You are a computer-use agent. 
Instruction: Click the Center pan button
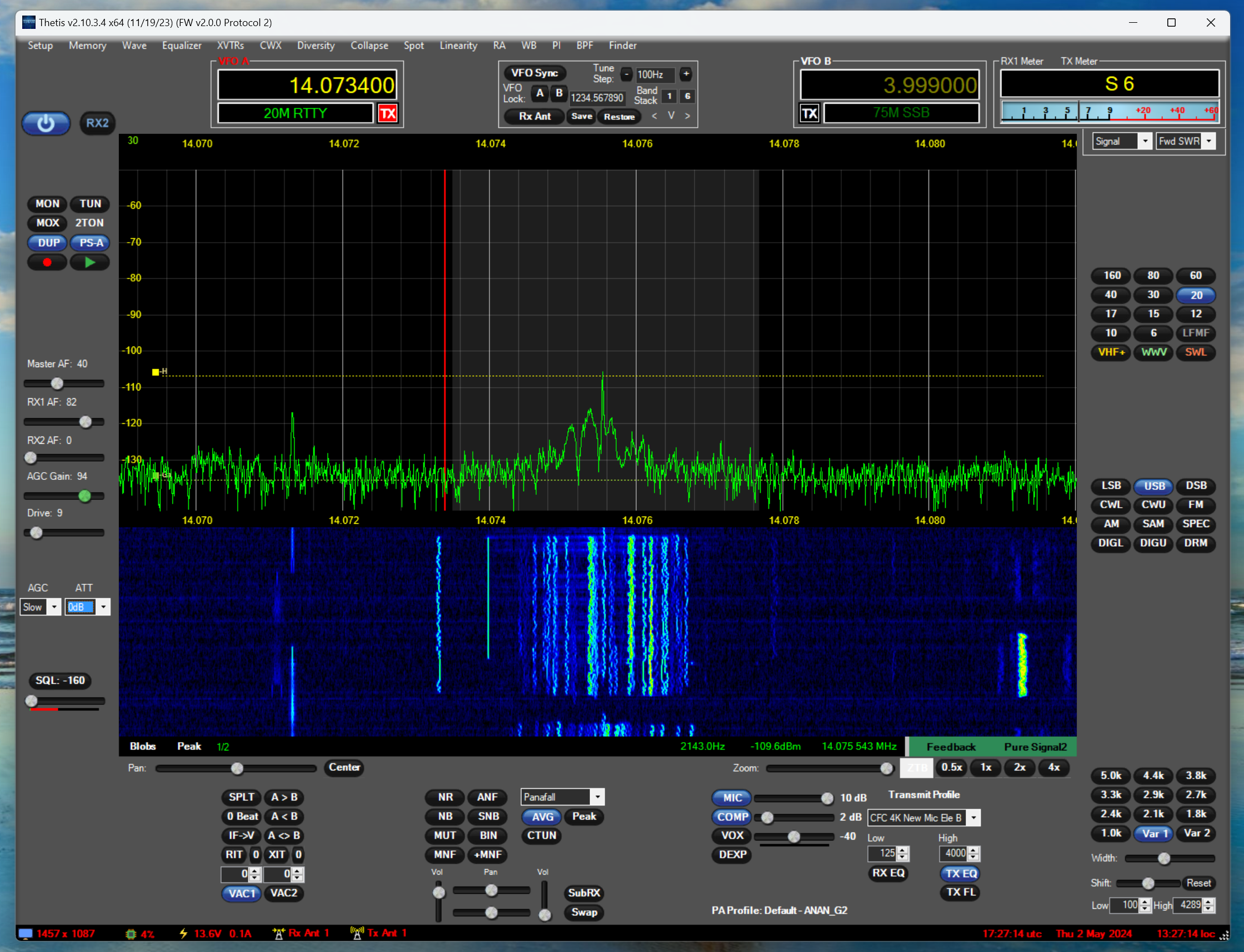(344, 767)
